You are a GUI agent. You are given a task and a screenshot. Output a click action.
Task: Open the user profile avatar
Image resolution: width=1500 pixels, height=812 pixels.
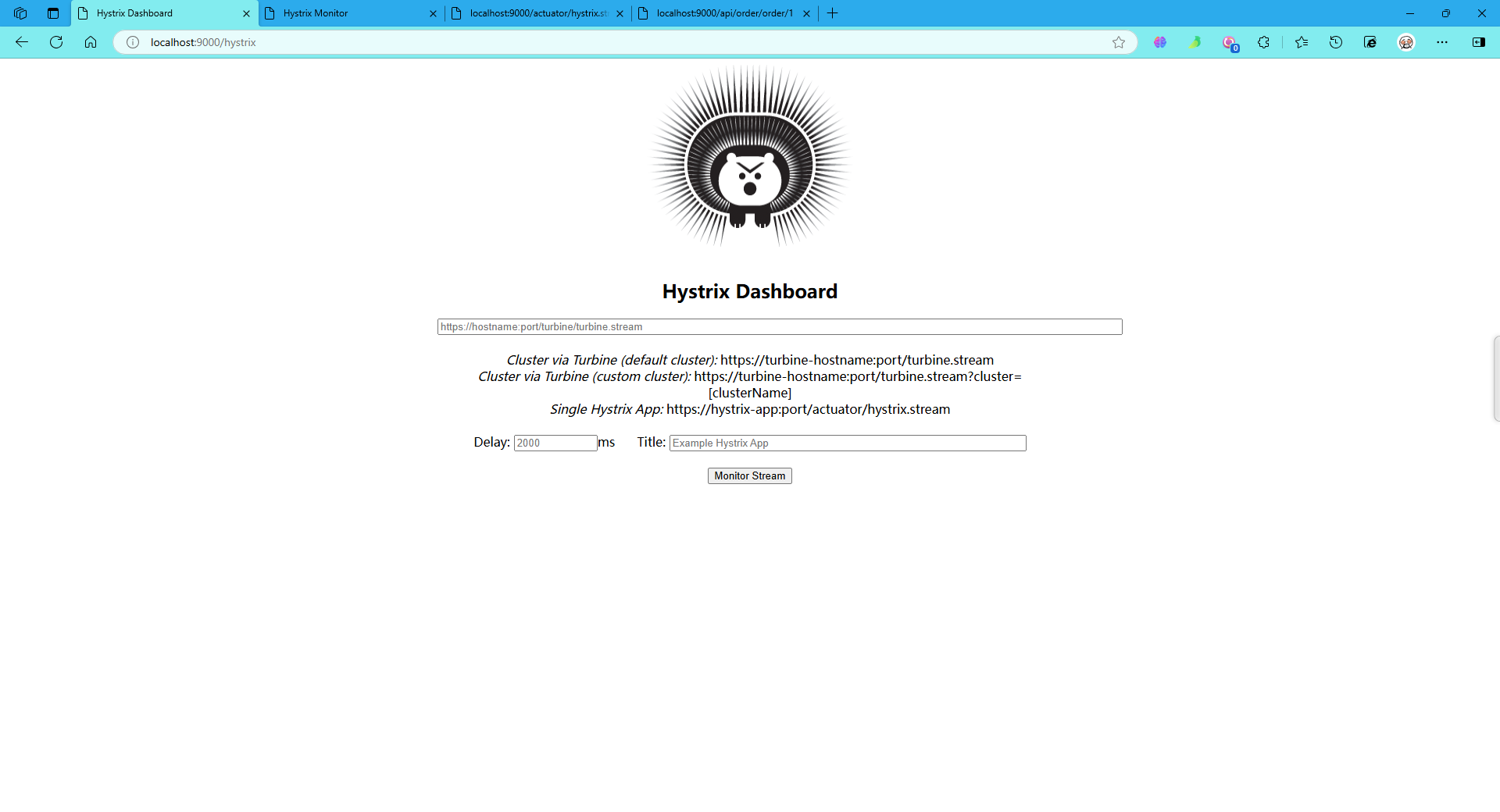(x=1406, y=42)
